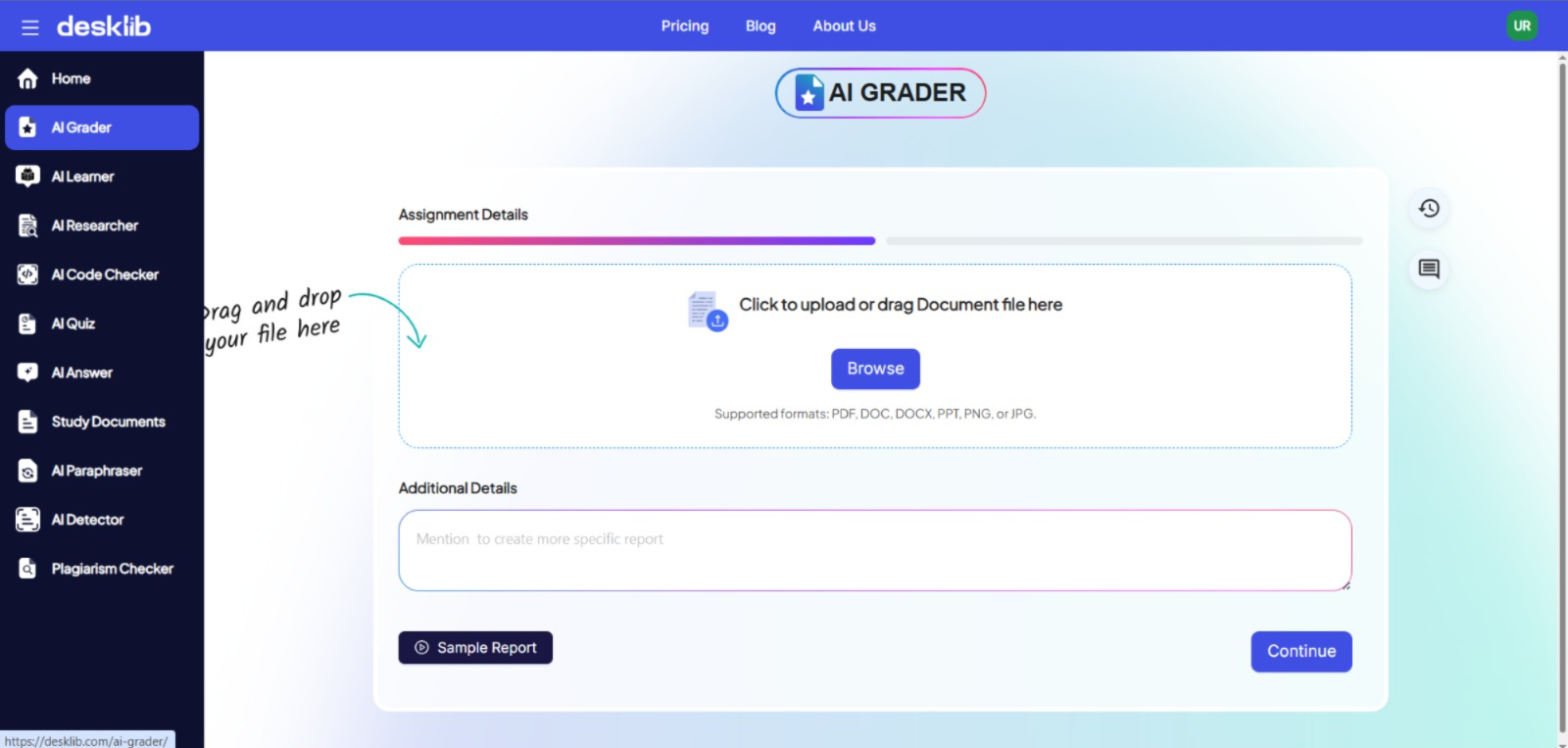Click the AI Researcher sidebar icon
This screenshot has width=1568, height=748.
coord(27,225)
